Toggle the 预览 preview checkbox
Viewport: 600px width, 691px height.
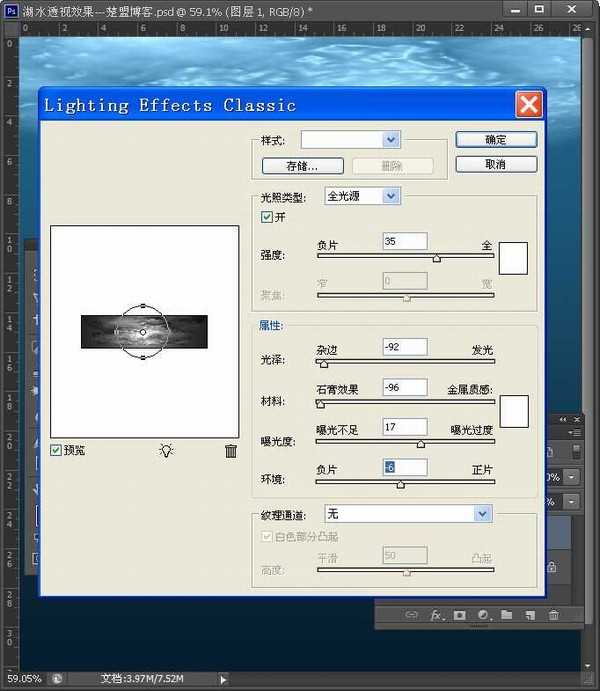coord(57,450)
